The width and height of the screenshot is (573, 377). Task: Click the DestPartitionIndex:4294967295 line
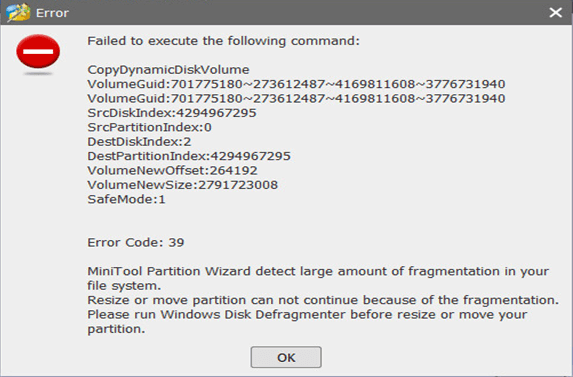[189, 156]
